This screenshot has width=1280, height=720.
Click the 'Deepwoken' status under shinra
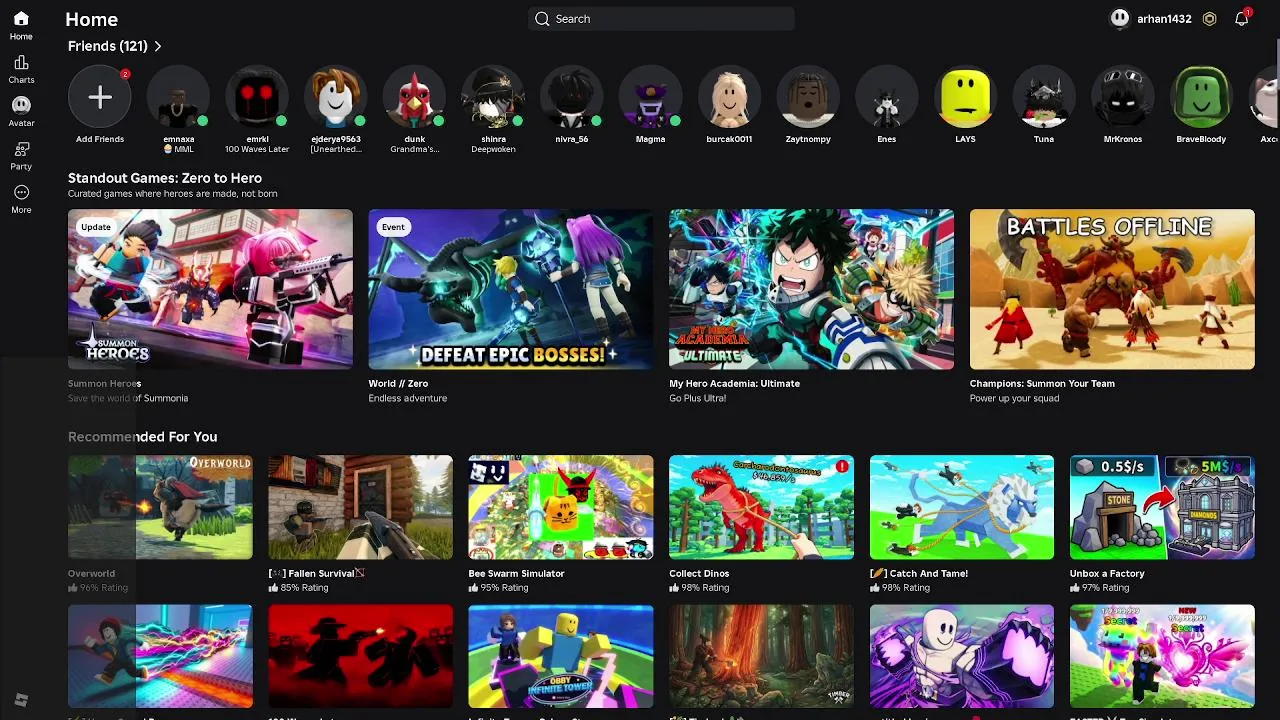493,149
